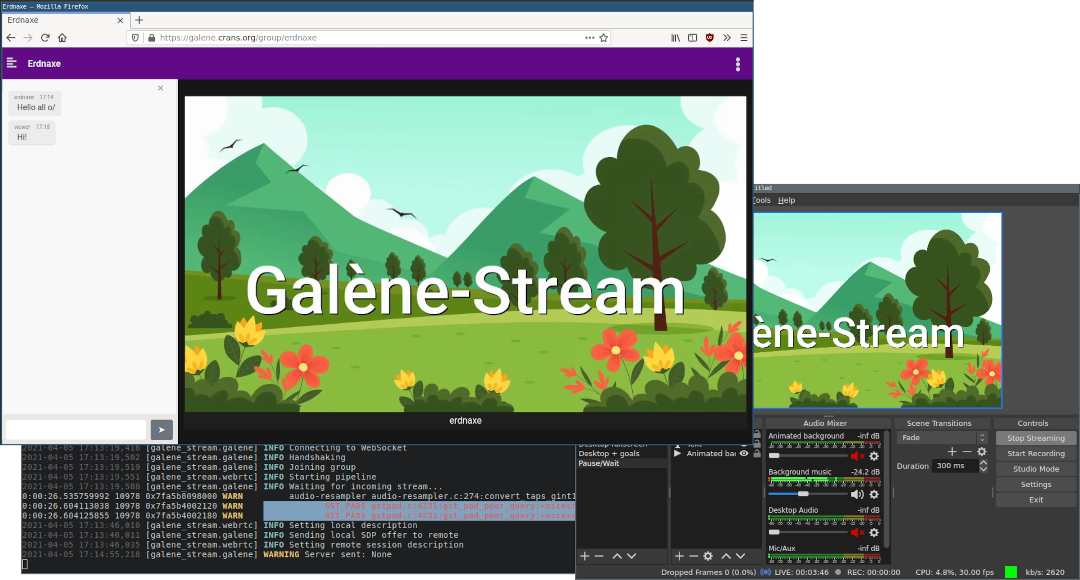This screenshot has width=1080, height=580.
Task: Open page actions three-dot menu in URL bar
Action: 590,38
